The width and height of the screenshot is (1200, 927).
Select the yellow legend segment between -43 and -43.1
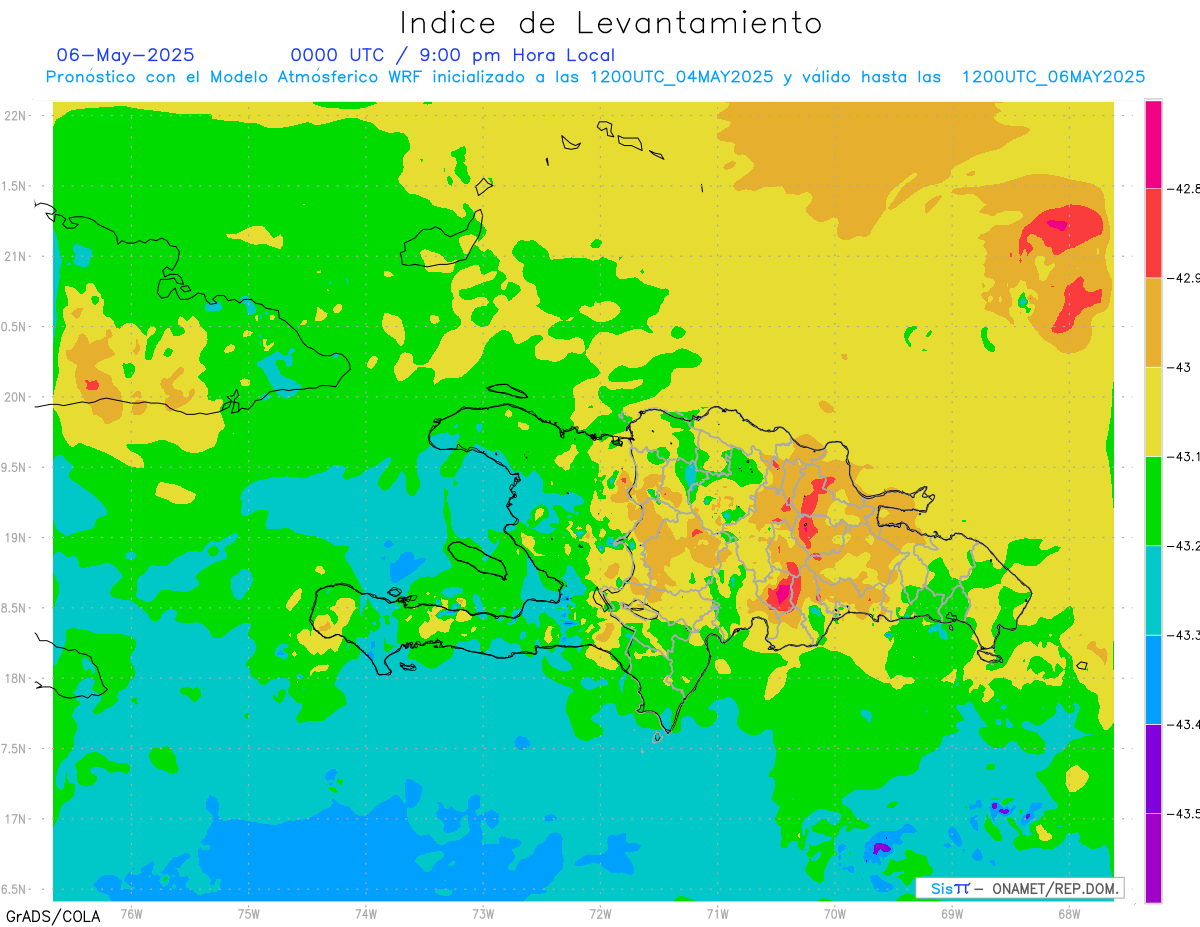(1153, 412)
